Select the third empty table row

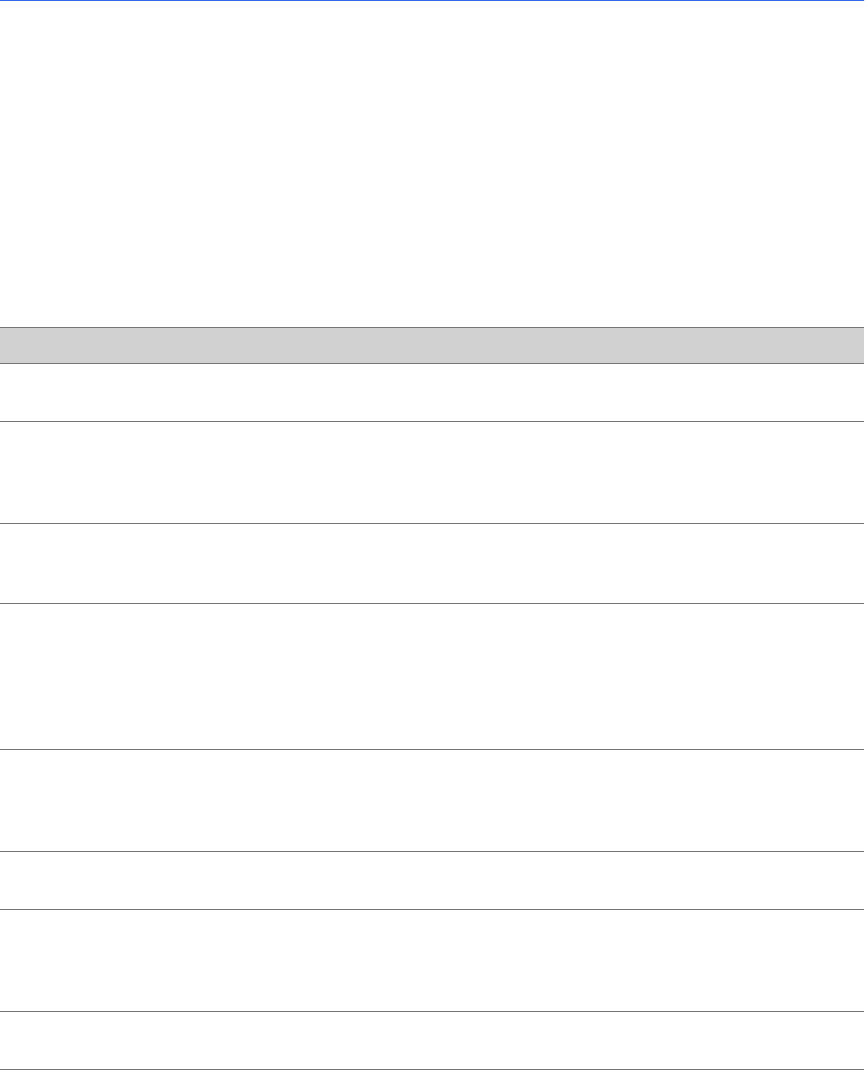(432, 563)
